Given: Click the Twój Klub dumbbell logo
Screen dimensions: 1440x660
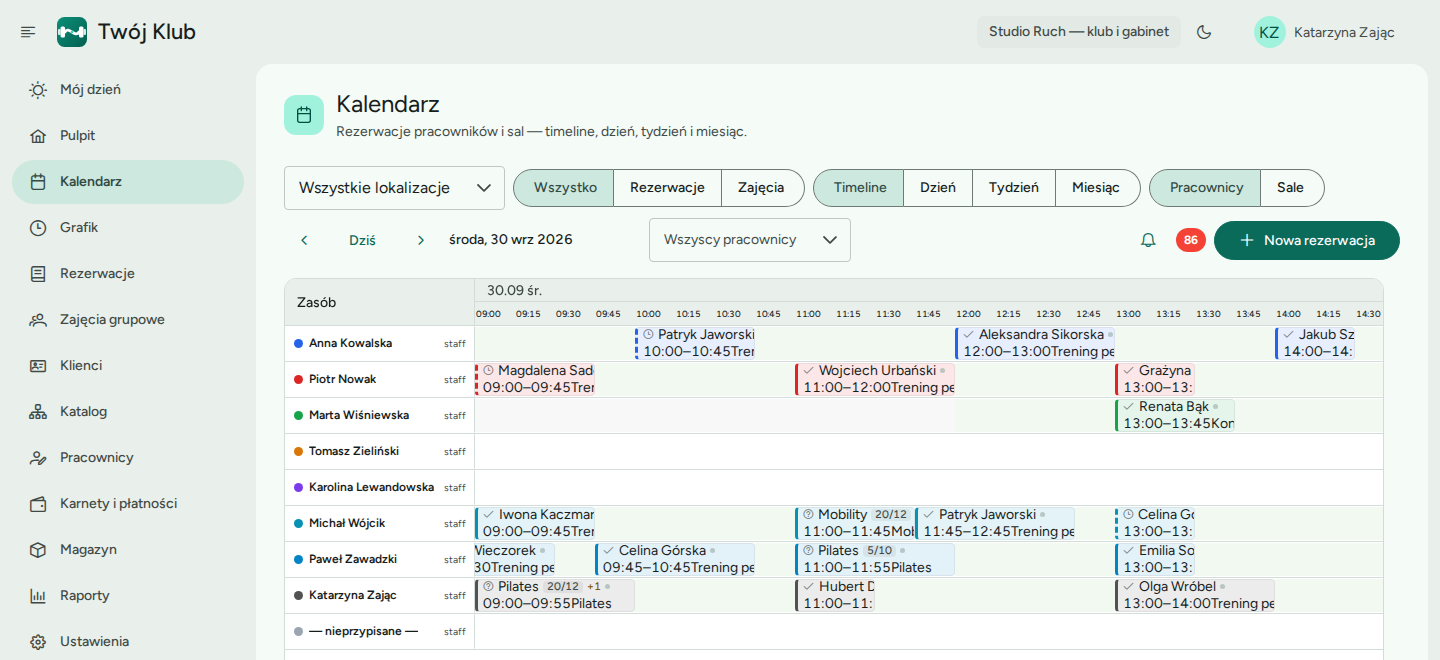Looking at the screenshot, I should [x=72, y=32].
